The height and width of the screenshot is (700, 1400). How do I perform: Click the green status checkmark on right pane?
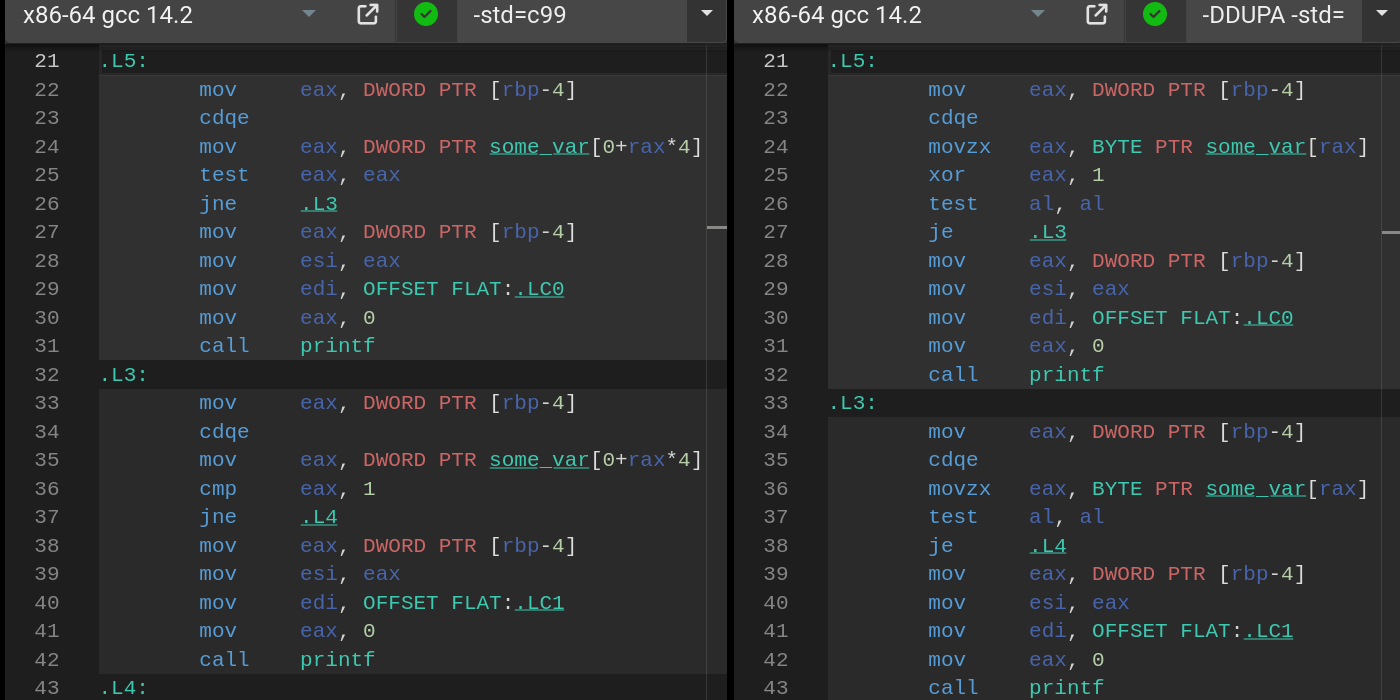click(1155, 16)
